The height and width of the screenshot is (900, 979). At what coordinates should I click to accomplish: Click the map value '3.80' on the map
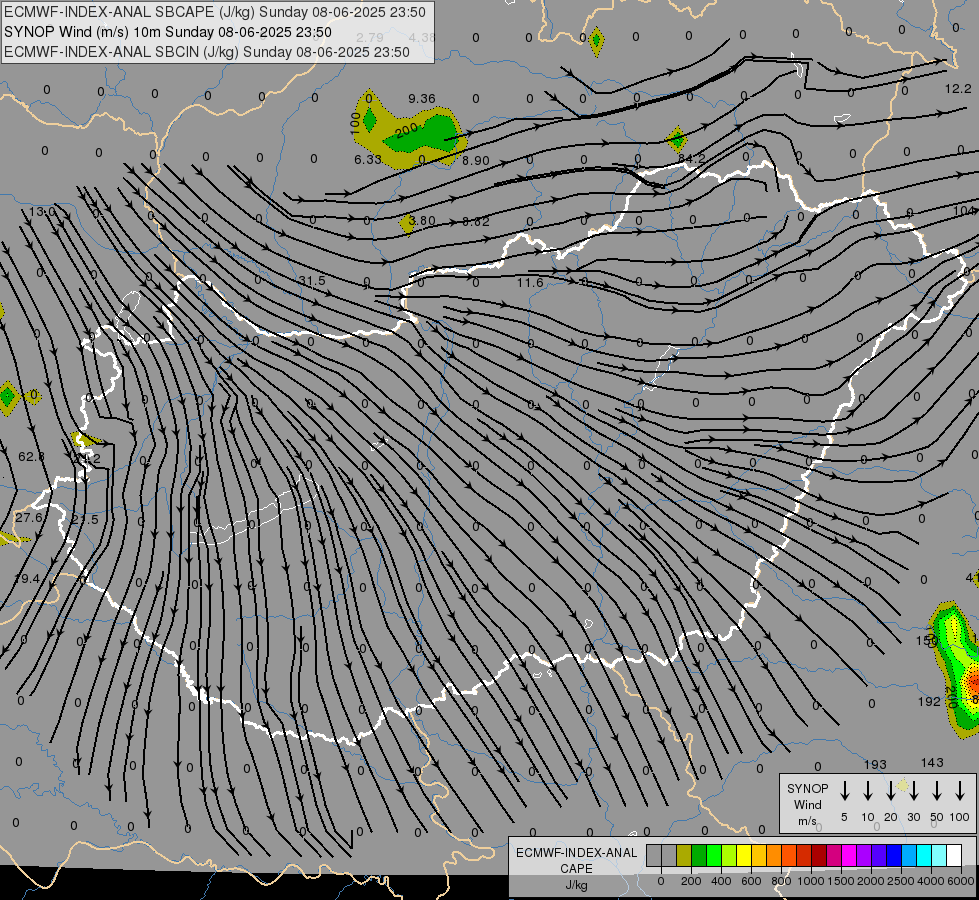[x=422, y=220]
